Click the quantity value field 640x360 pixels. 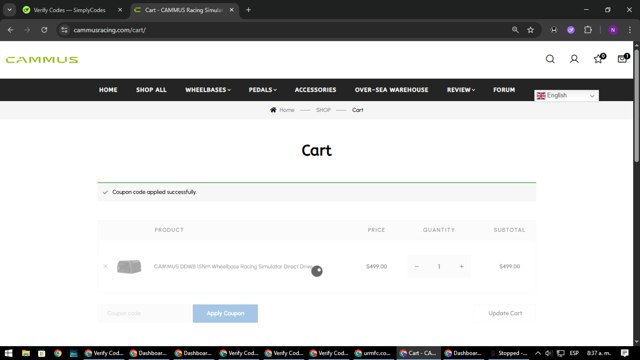click(439, 267)
